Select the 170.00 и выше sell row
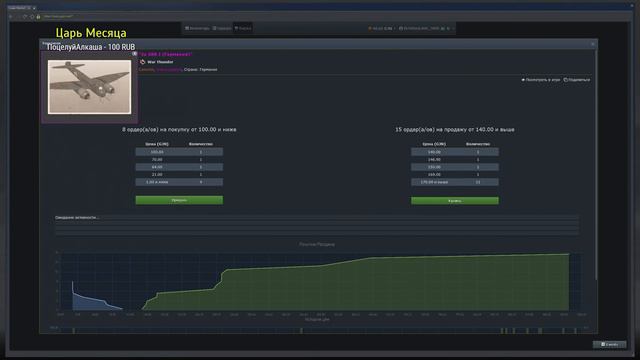 coord(455,182)
